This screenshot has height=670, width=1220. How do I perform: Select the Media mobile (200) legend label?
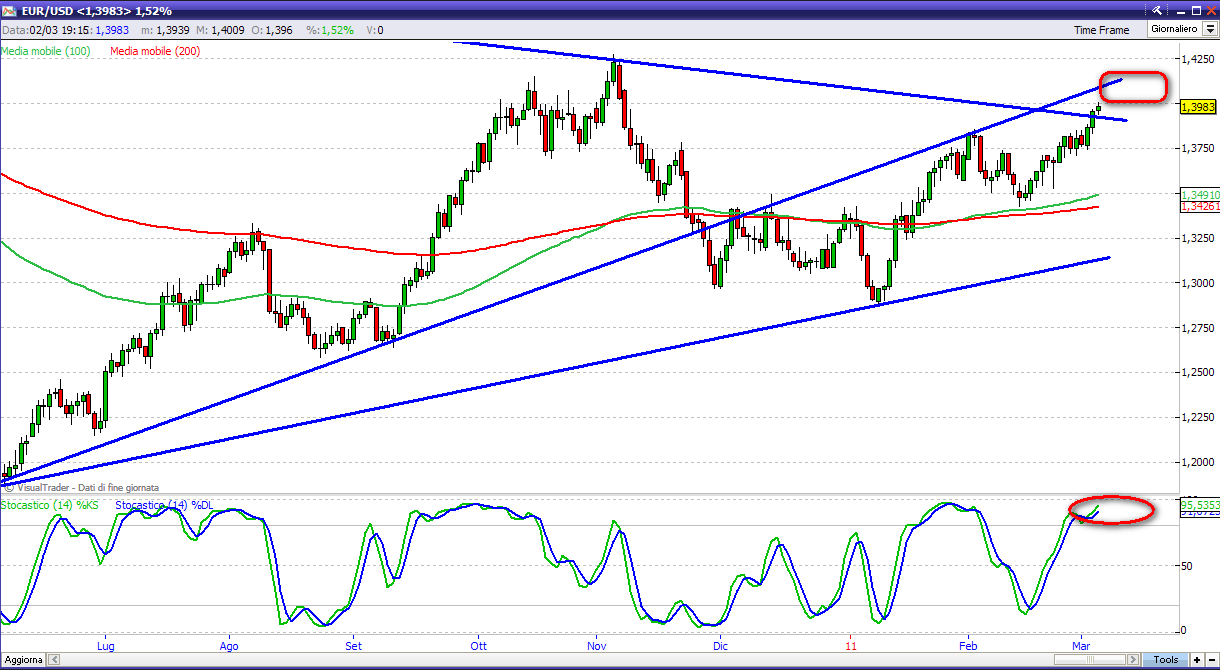click(155, 50)
